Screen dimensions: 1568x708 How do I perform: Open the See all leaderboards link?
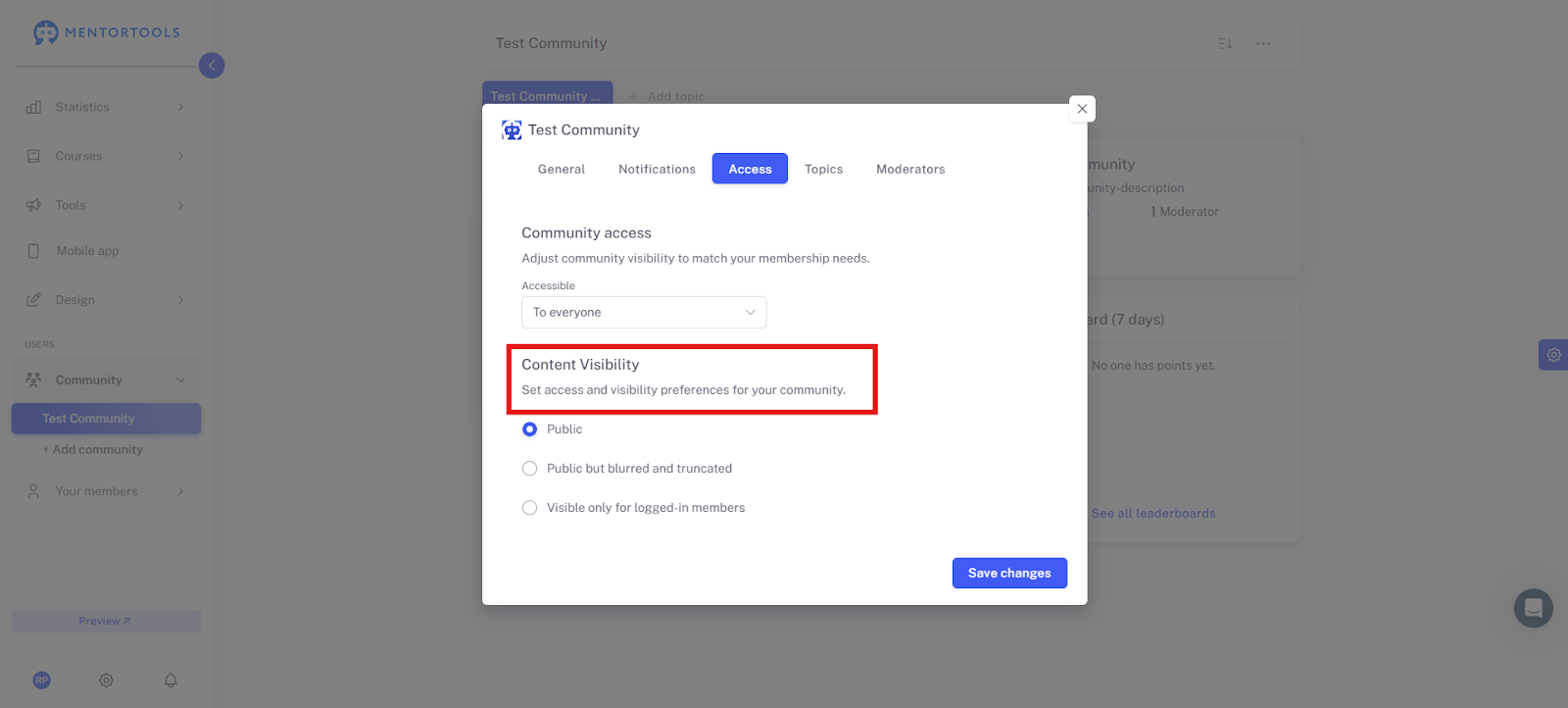tap(1153, 513)
